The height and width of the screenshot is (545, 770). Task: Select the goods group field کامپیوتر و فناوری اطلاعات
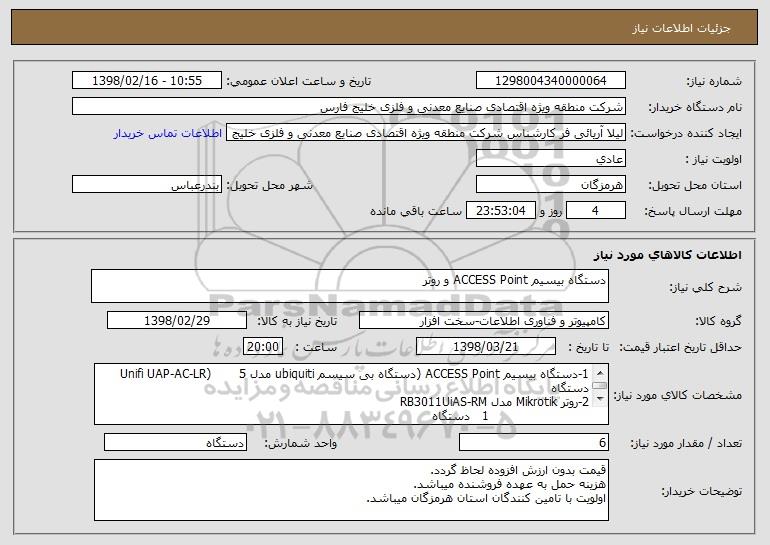point(484,321)
